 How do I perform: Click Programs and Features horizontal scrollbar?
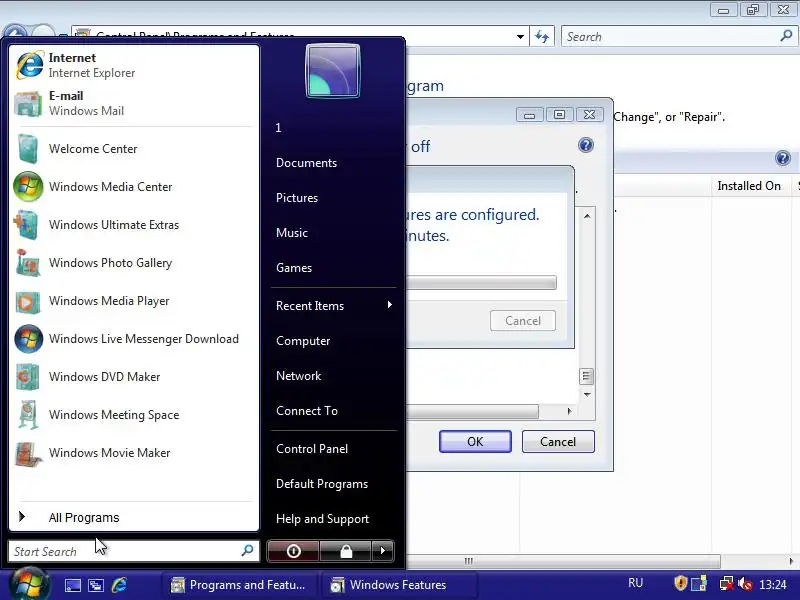pyautogui.click(x=563, y=561)
